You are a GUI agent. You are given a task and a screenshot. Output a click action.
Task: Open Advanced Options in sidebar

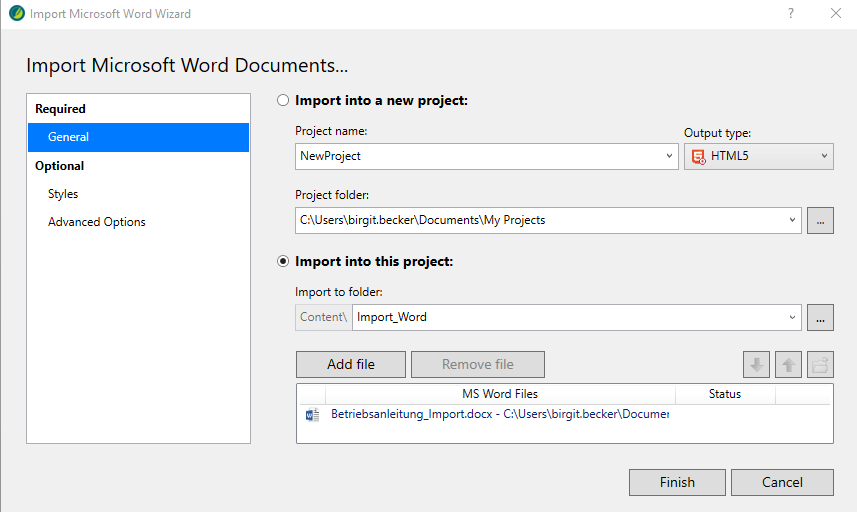tap(97, 222)
